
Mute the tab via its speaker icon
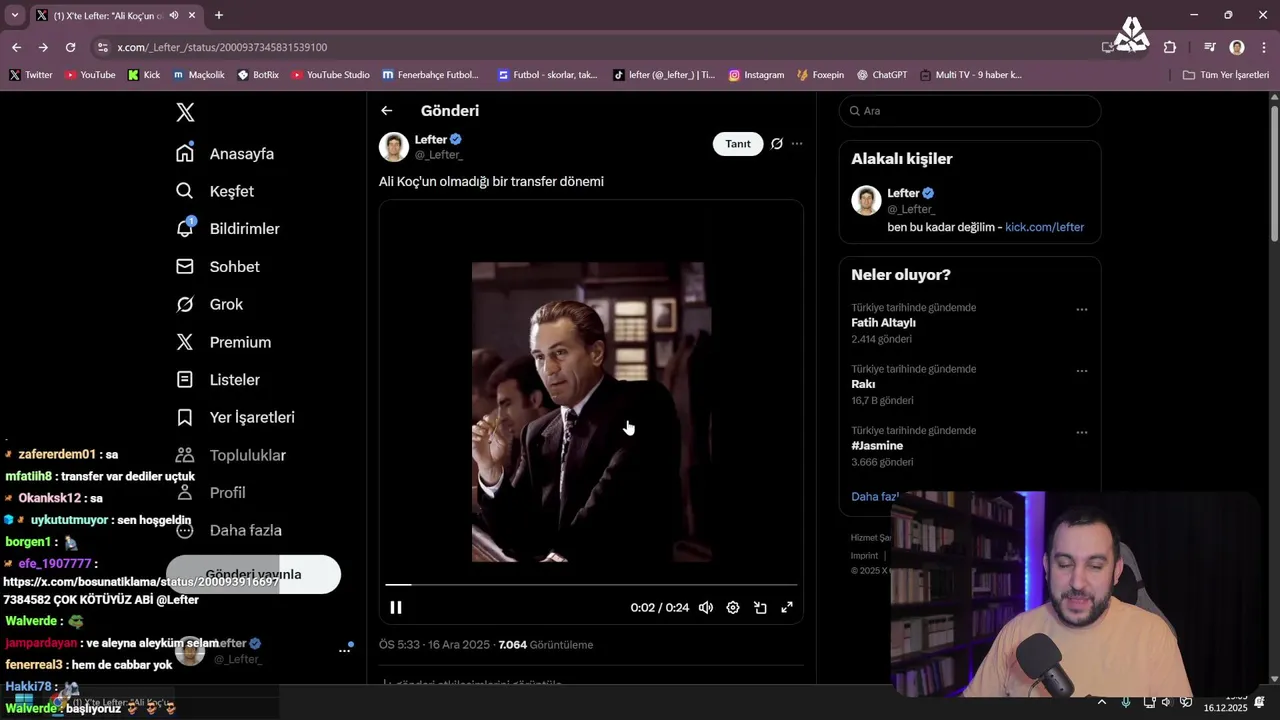click(174, 15)
